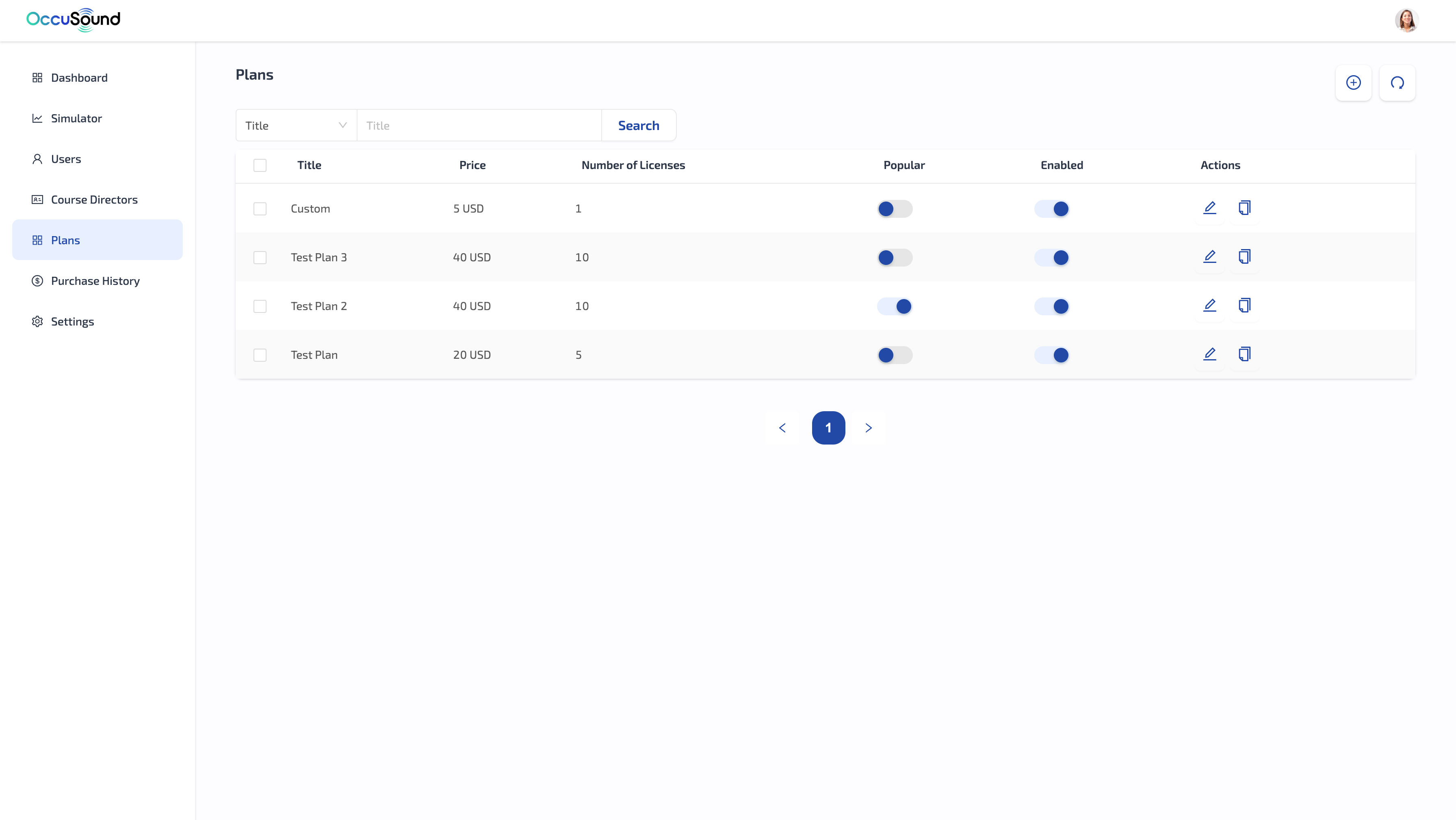
Task: Click the Title column header
Action: (309, 165)
